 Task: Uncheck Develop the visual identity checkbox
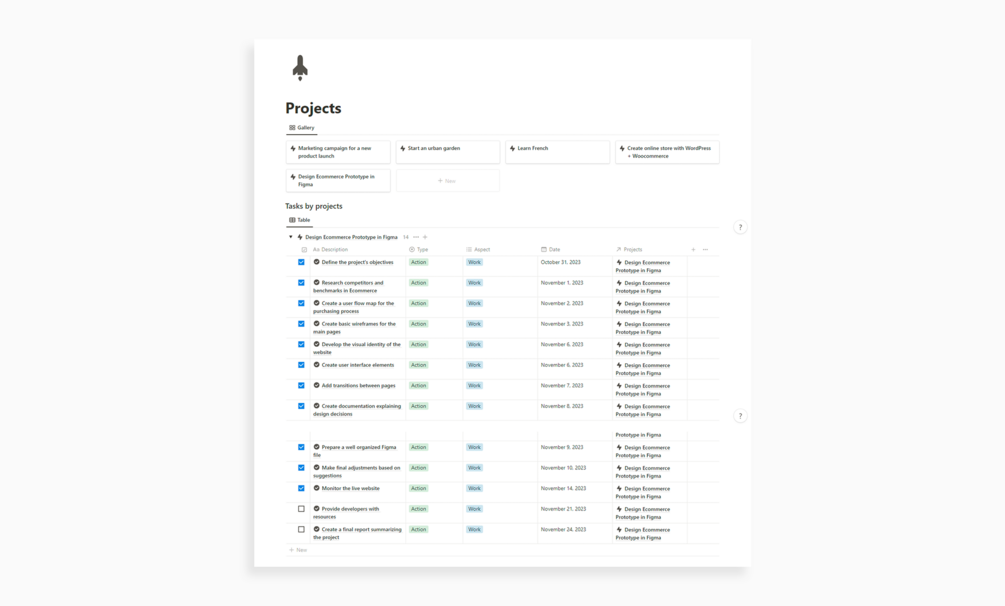click(x=301, y=344)
